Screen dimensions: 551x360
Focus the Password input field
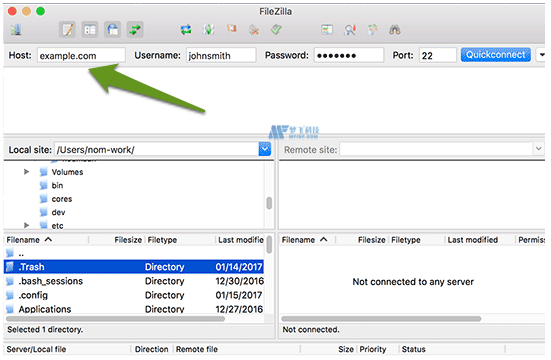tap(349, 56)
